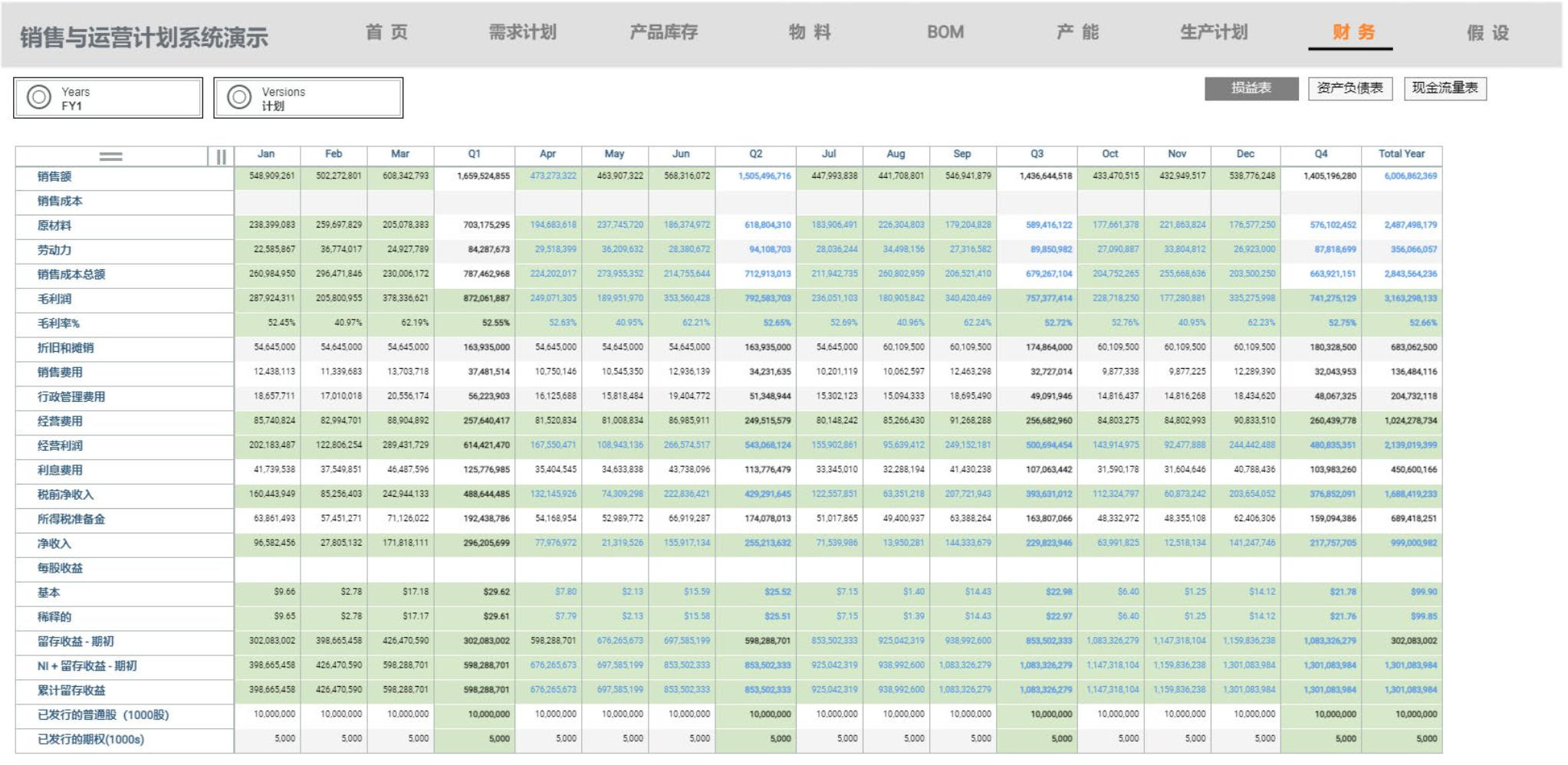The height and width of the screenshot is (765, 1568).
Task: Select the Q1 column header
Action: pyautogui.click(x=474, y=154)
